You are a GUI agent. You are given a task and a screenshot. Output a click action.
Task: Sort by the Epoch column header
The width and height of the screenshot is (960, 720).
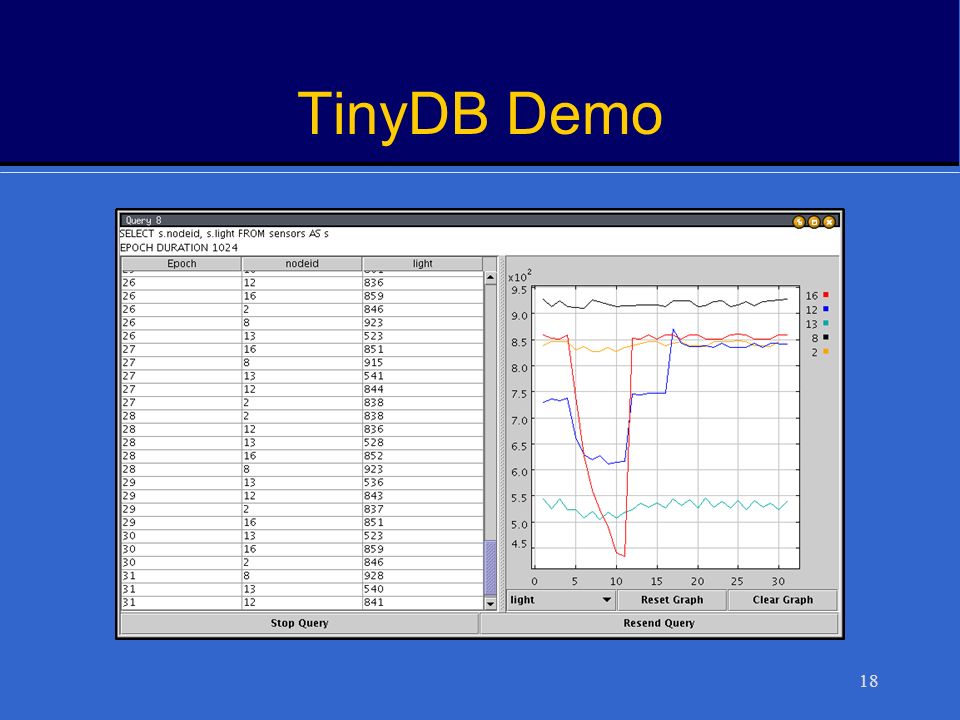tap(181, 263)
